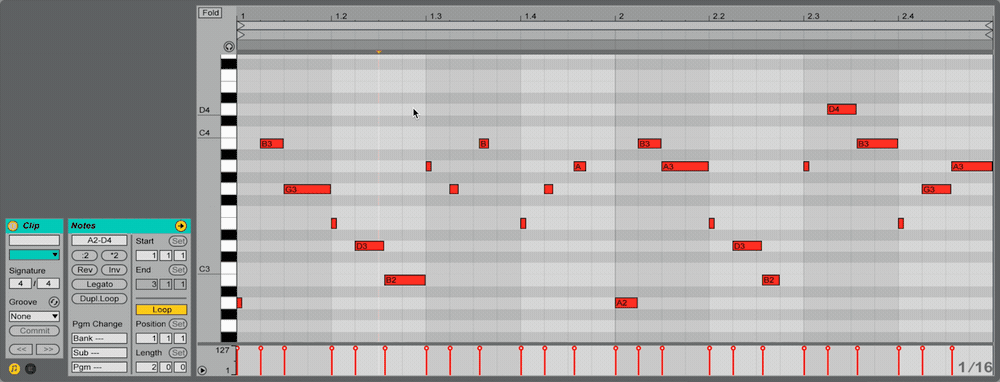Click the orange insert marker triangle

click(x=379, y=52)
